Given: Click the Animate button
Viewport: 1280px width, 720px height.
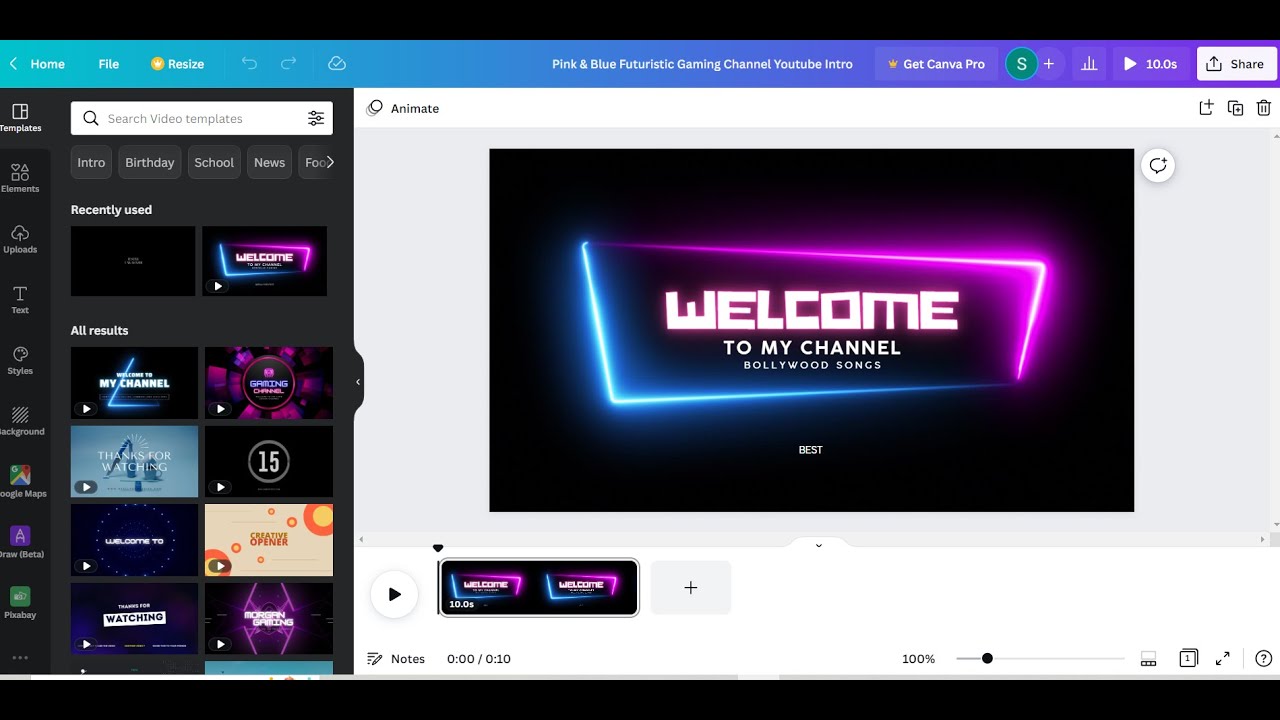Looking at the screenshot, I should click(403, 108).
